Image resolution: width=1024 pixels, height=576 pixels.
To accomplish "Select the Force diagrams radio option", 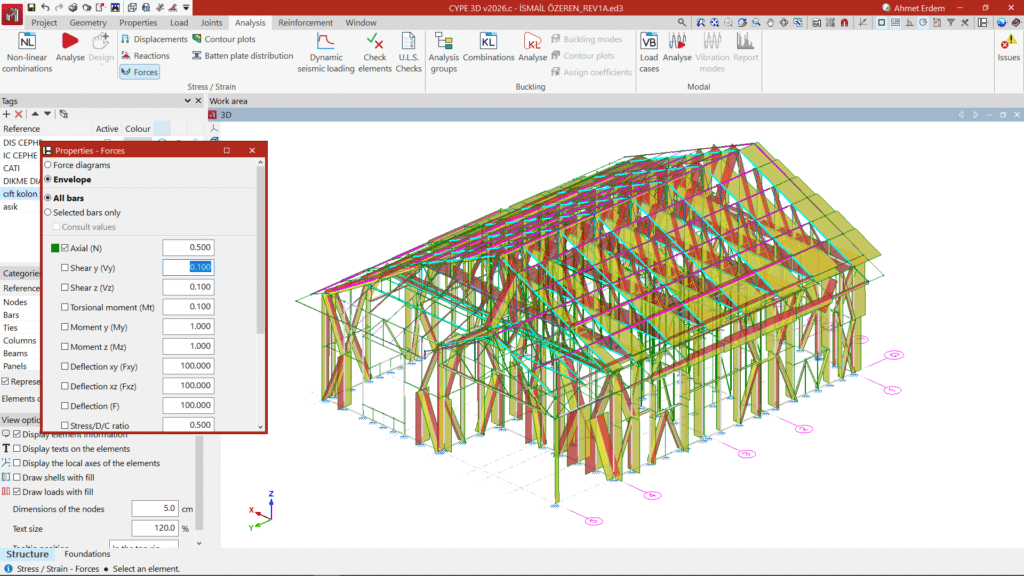I will click(x=48, y=165).
